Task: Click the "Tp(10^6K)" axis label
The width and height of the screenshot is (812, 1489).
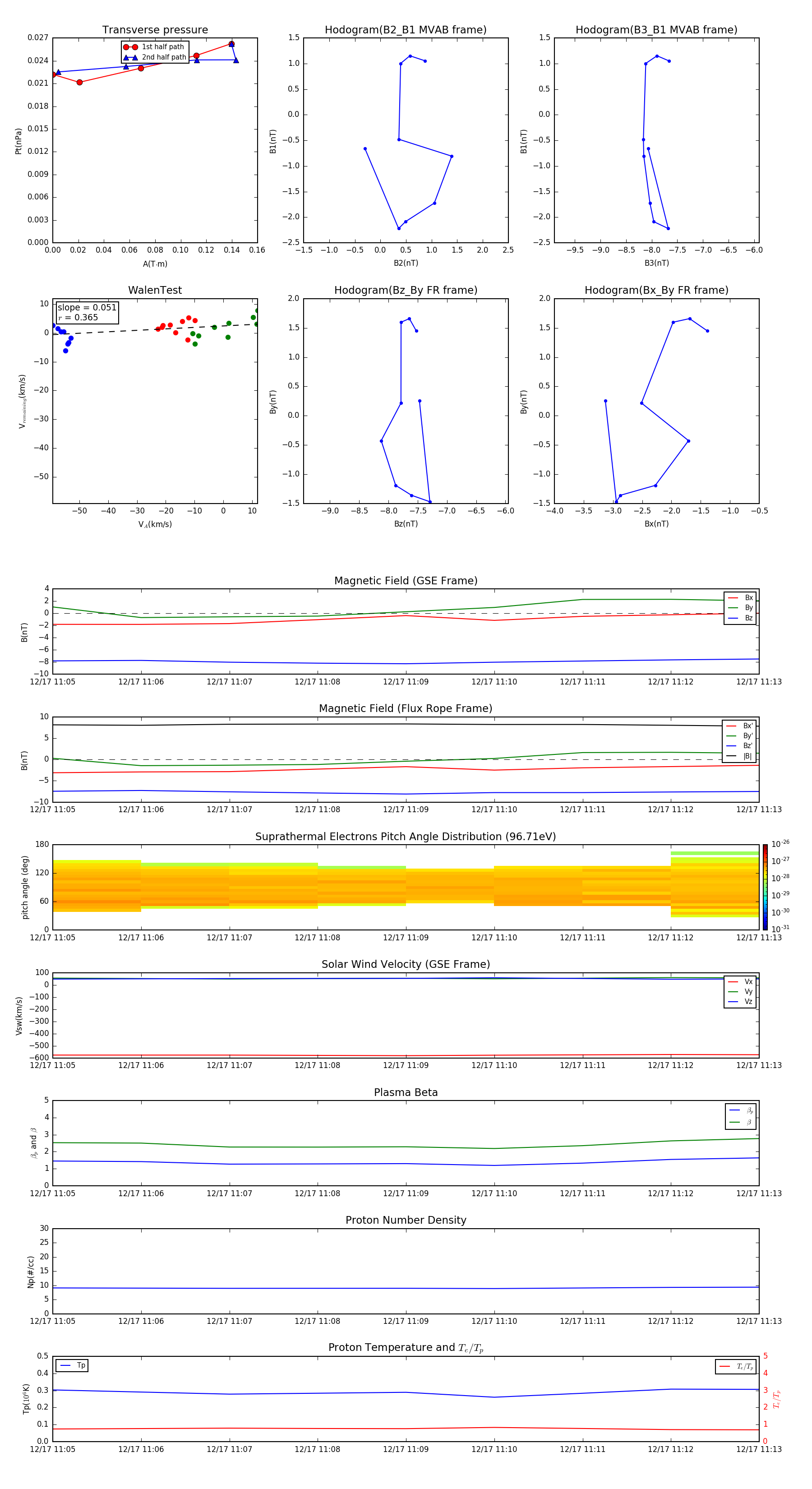Action: [26, 1399]
